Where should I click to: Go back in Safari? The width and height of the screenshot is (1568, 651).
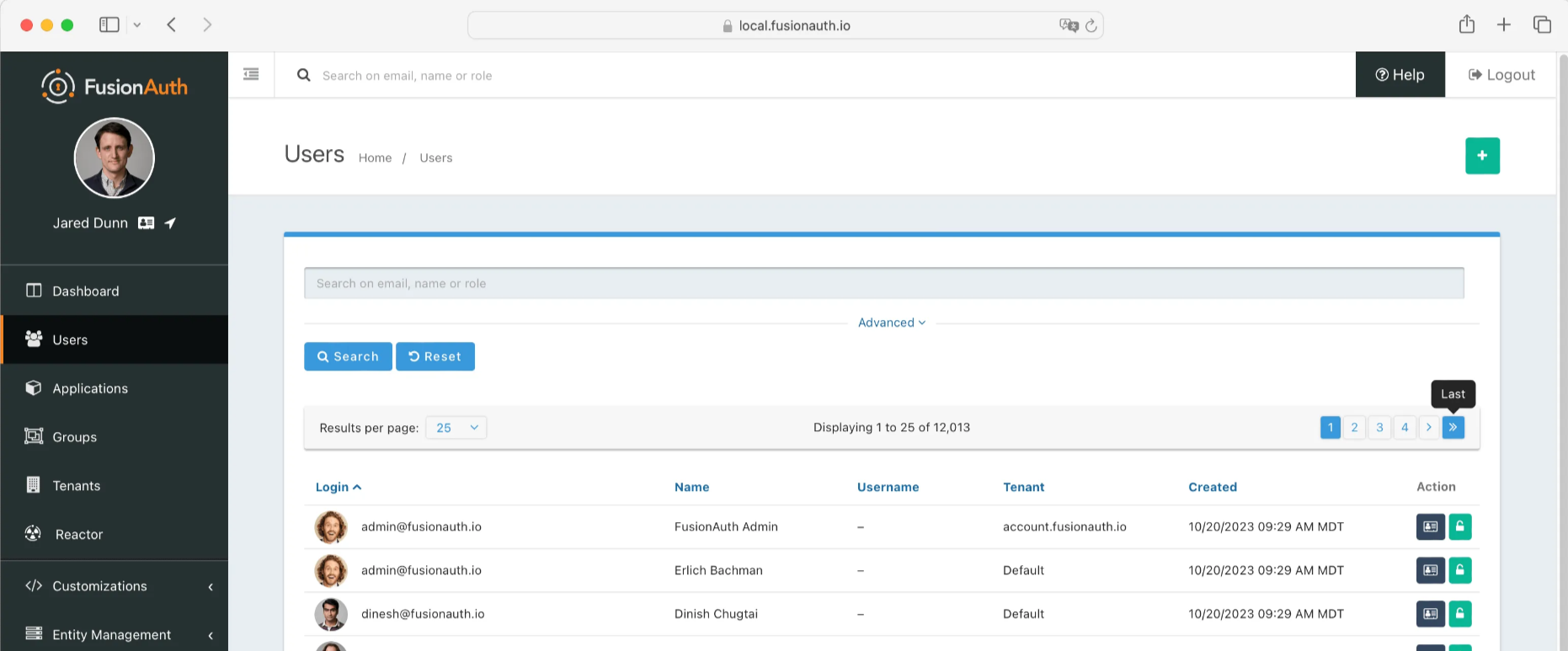(172, 24)
